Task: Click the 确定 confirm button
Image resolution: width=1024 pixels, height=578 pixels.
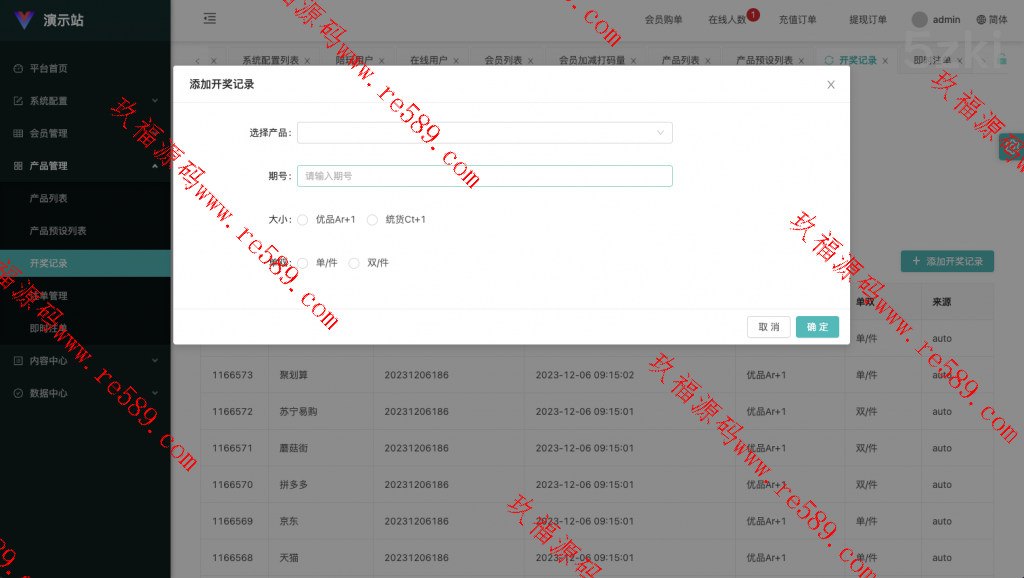Action: 817,327
